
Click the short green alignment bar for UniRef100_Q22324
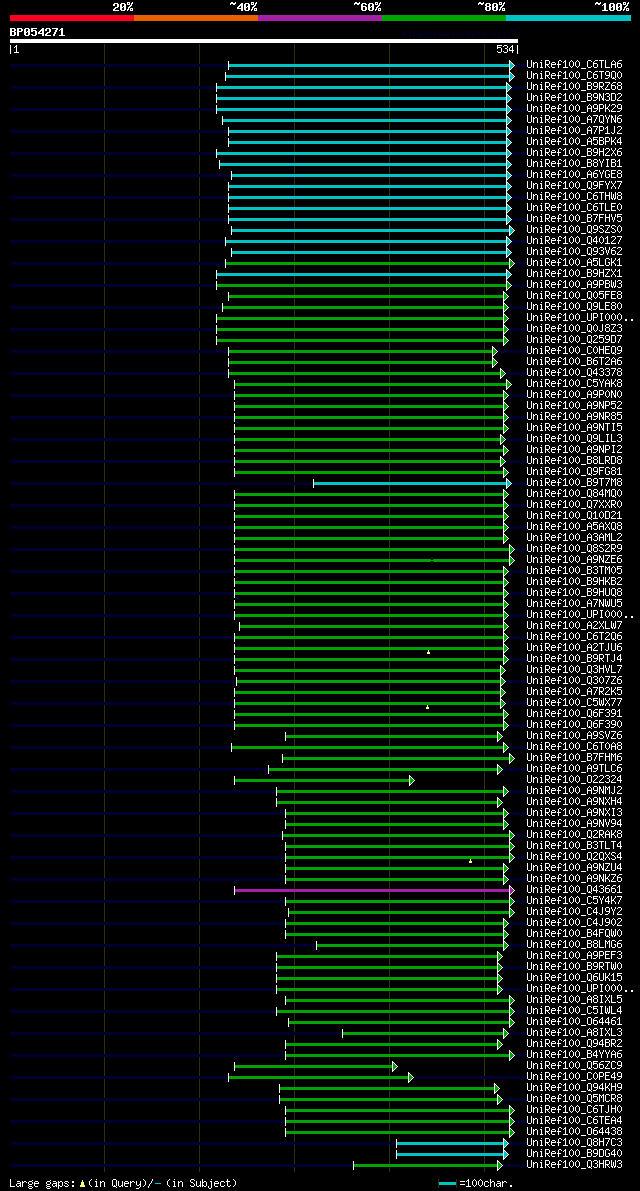324,780
